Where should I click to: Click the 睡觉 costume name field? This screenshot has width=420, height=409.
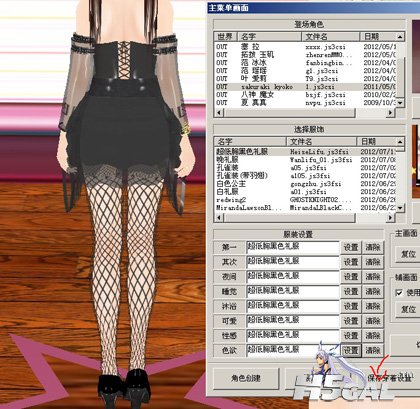tap(292, 292)
